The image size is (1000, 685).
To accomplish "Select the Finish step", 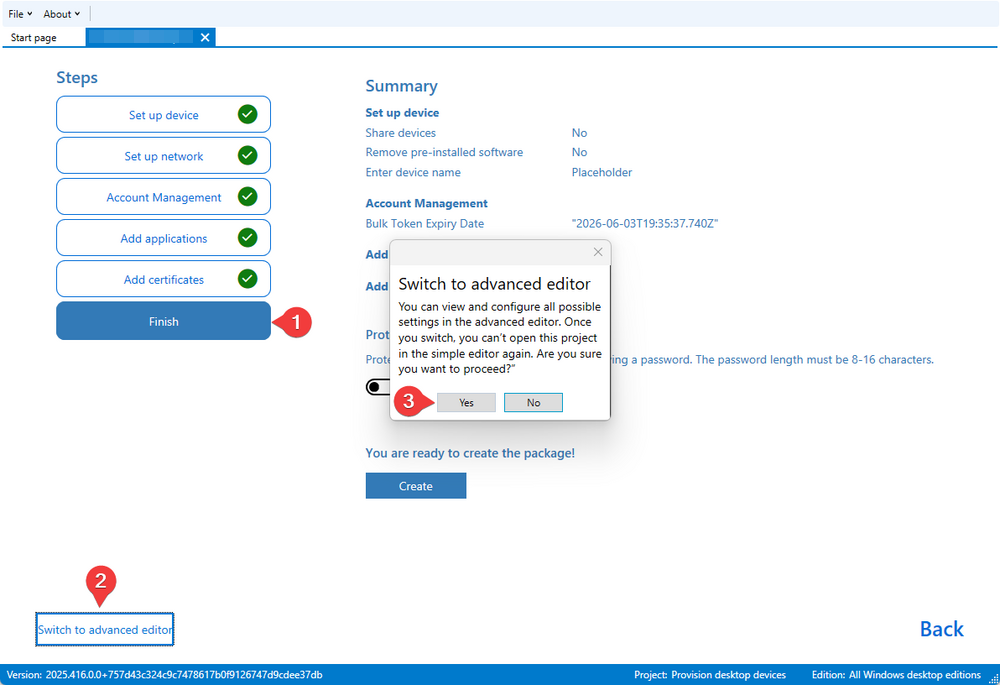I will [163, 321].
